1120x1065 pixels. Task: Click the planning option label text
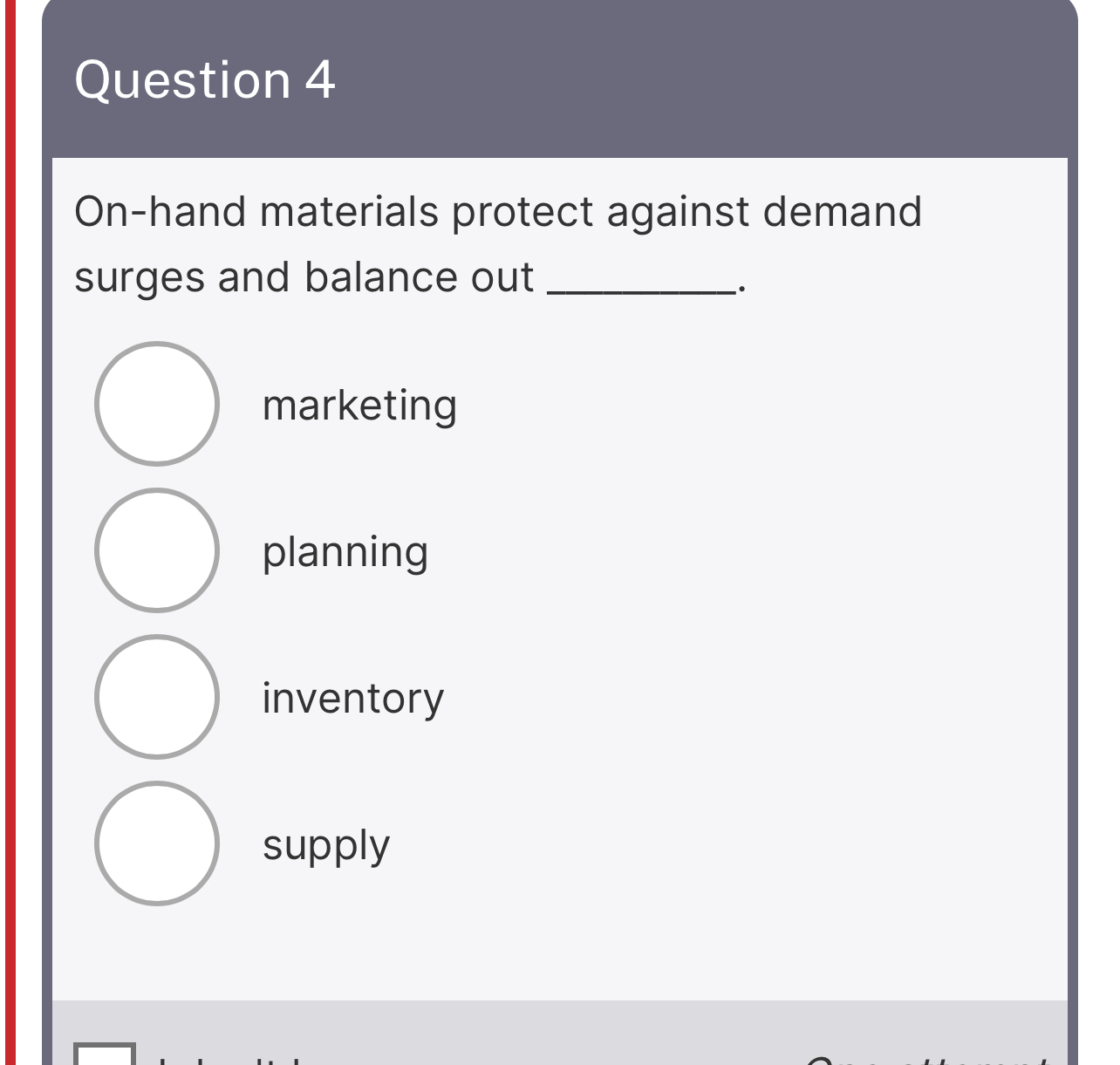(x=345, y=550)
